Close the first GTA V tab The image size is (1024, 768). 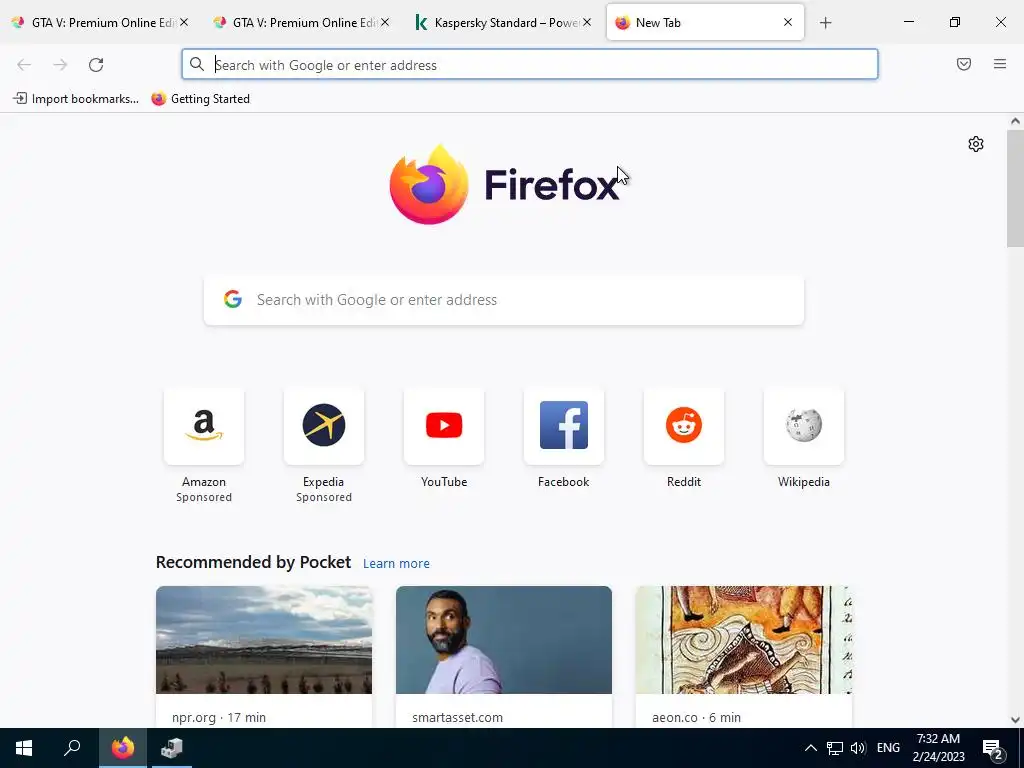point(184,23)
